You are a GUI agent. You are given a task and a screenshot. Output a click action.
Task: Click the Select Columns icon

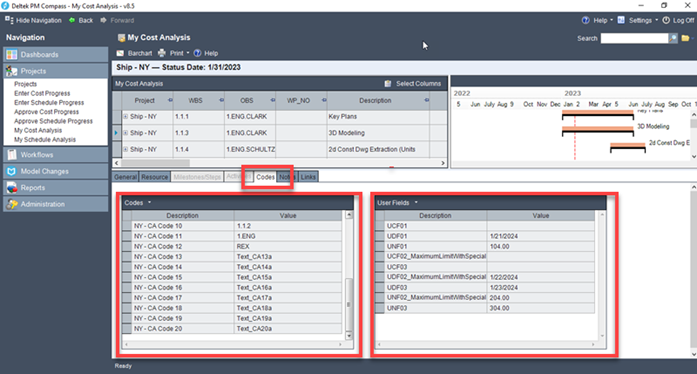(x=388, y=84)
